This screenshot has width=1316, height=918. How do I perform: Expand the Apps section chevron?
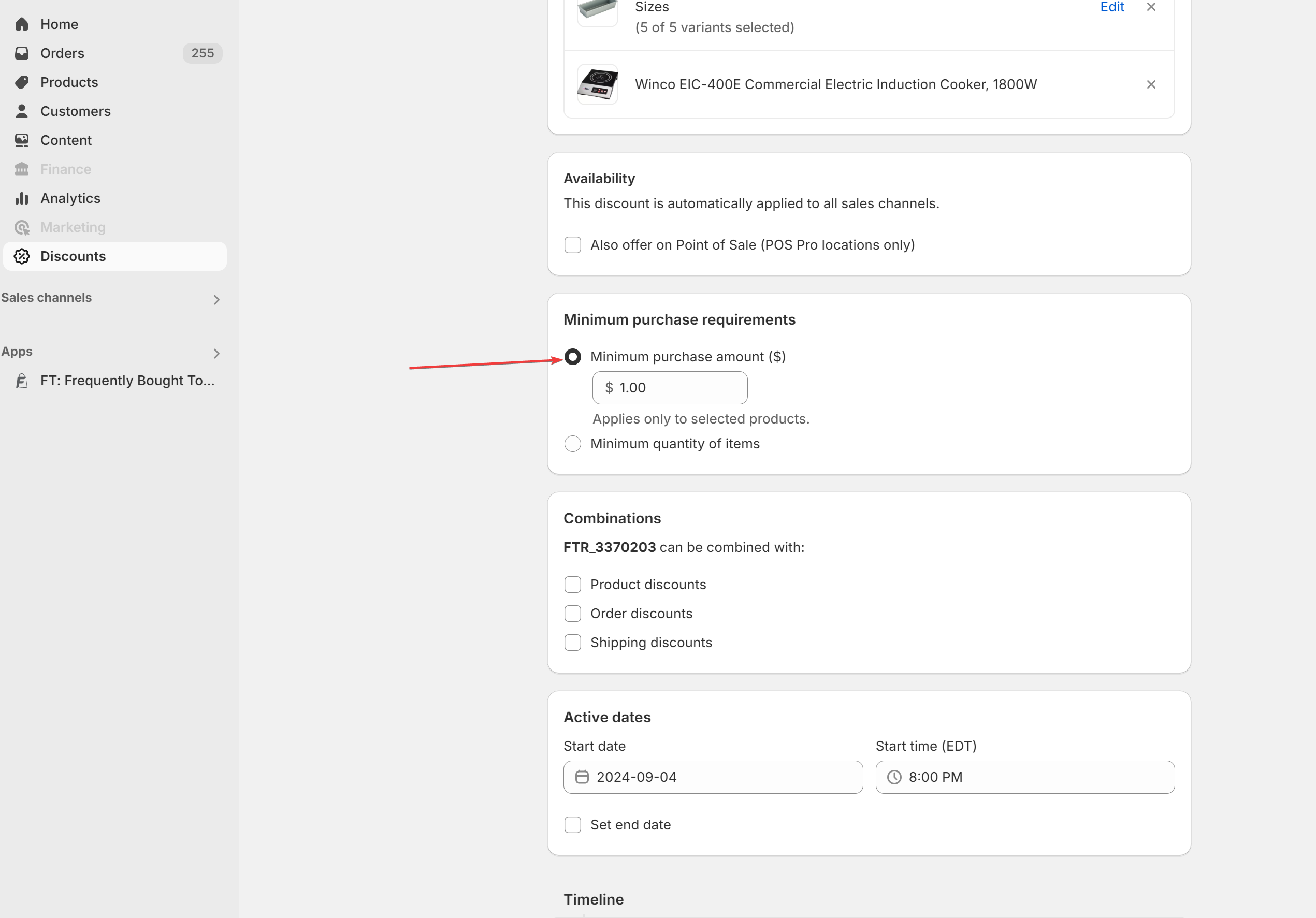coord(216,354)
